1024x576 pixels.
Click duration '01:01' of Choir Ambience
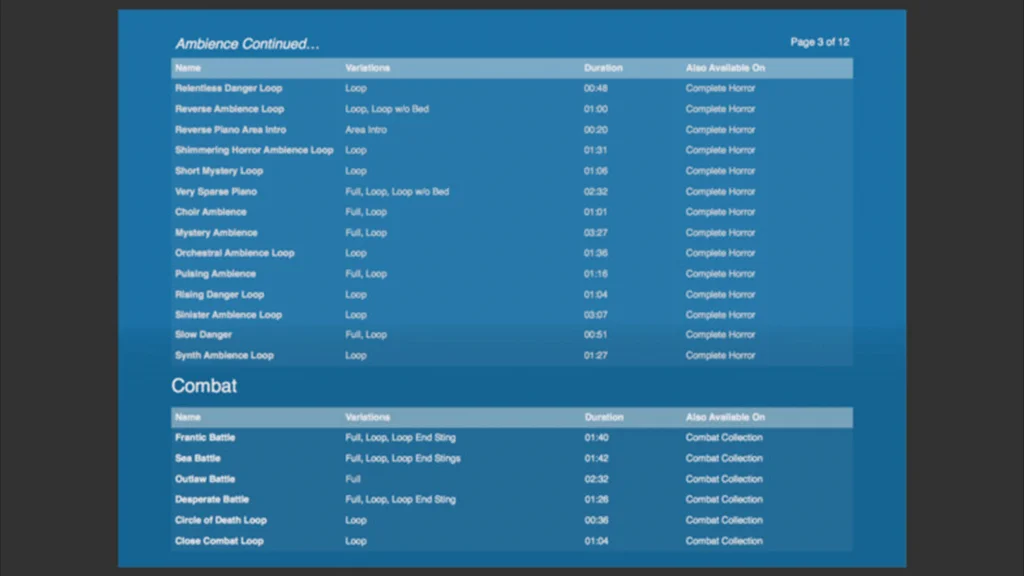point(596,212)
